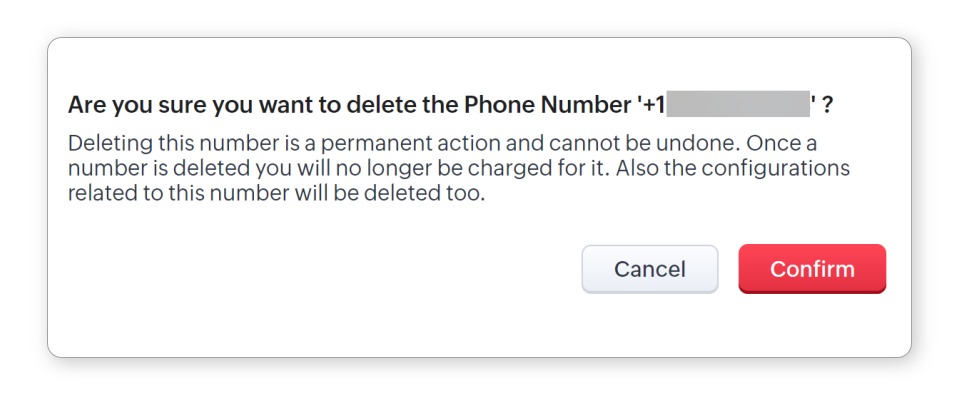Click the 'Are you sure' dialog heading
Screen dimensions: 959x395
click(450, 105)
